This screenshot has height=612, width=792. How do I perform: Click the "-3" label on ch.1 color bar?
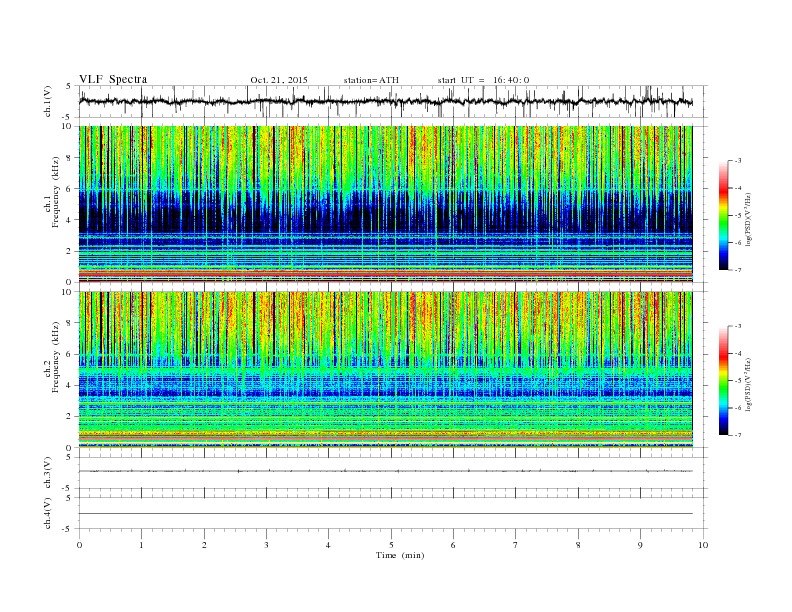[738, 161]
